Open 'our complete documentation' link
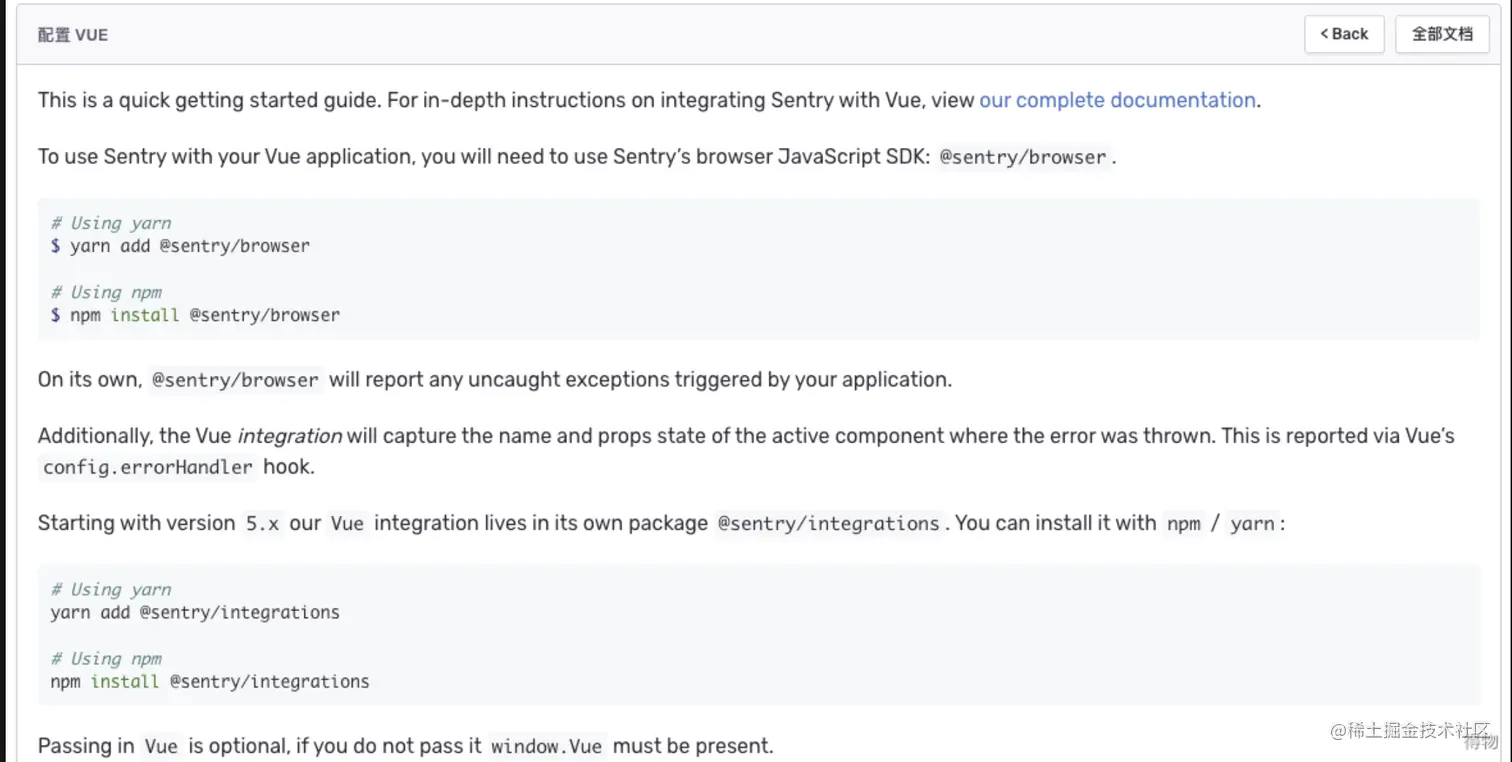Screen dimensions: 1512x762 click(1117, 100)
